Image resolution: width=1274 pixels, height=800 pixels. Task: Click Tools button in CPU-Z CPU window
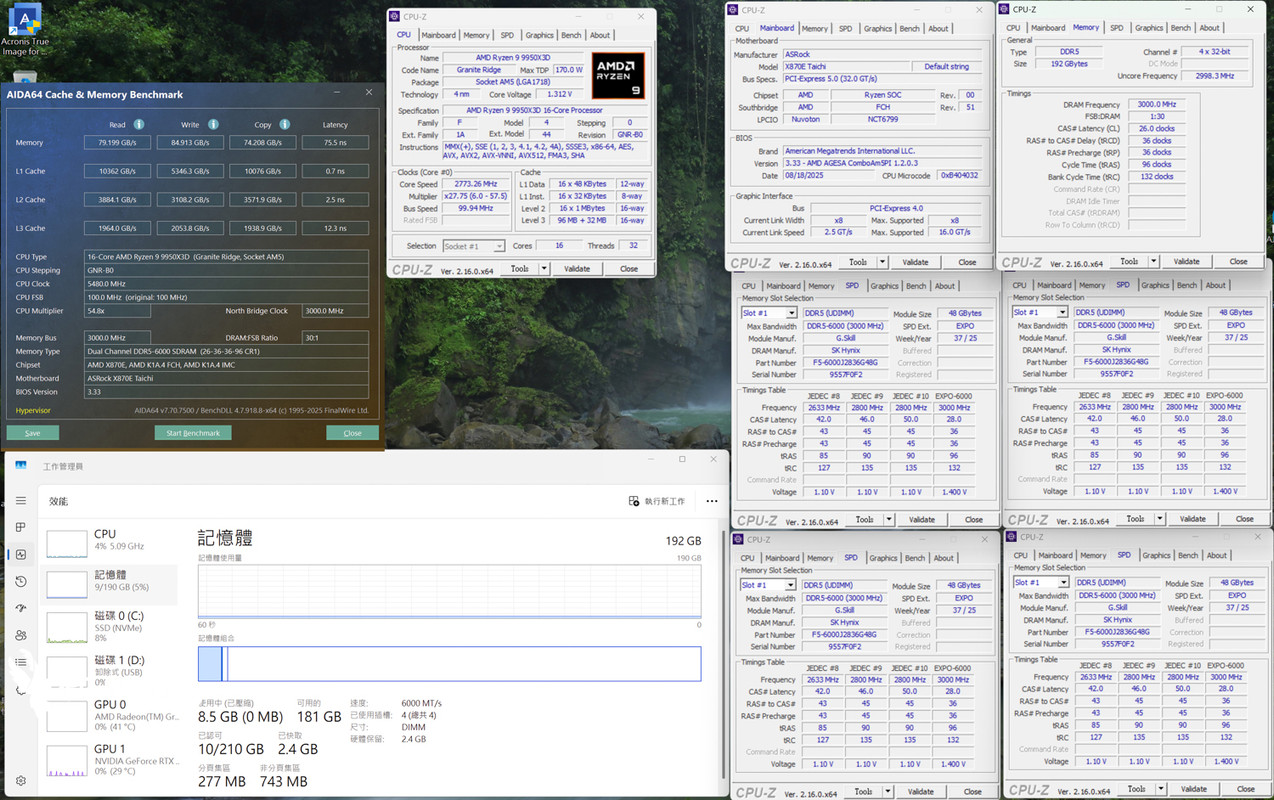tap(519, 269)
